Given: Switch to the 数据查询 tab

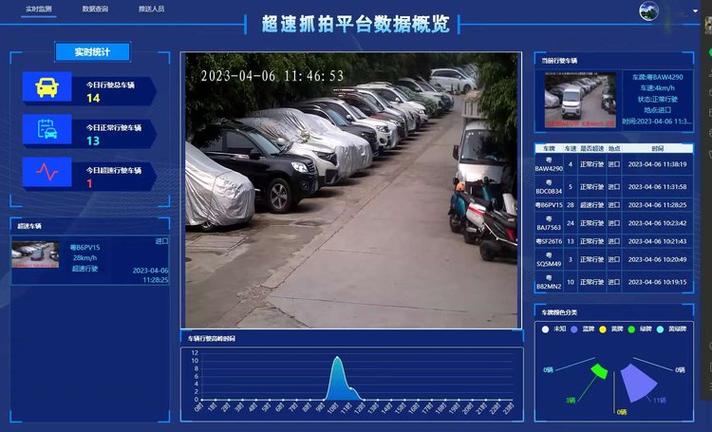Looking at the screenshot, I should tap(95, 9).
